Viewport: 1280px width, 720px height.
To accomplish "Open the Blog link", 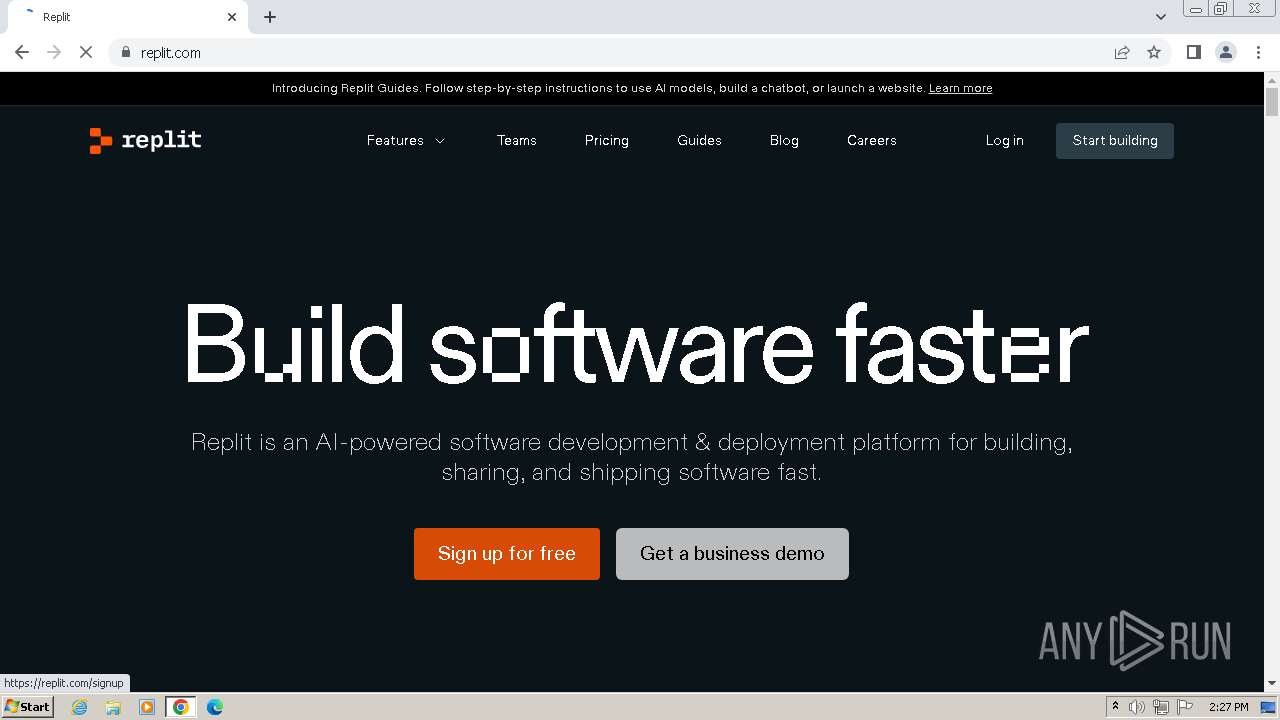I will (x=784, y=141).
